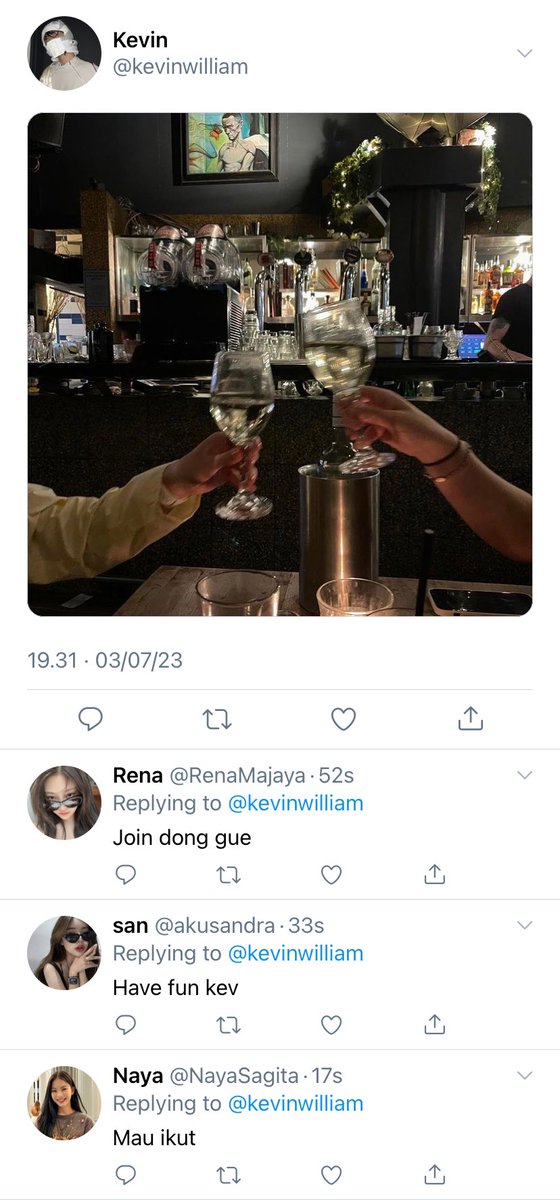
Task: Open the wine glasses photo
Action: click(280, 364)
